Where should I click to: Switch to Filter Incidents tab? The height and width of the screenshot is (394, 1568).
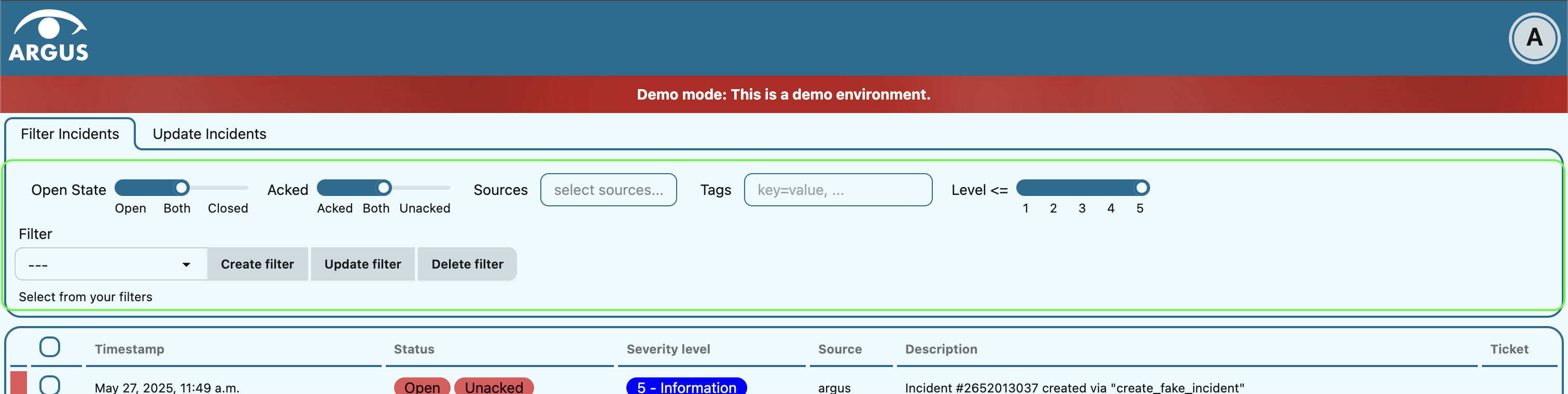[x=70, y=134]
